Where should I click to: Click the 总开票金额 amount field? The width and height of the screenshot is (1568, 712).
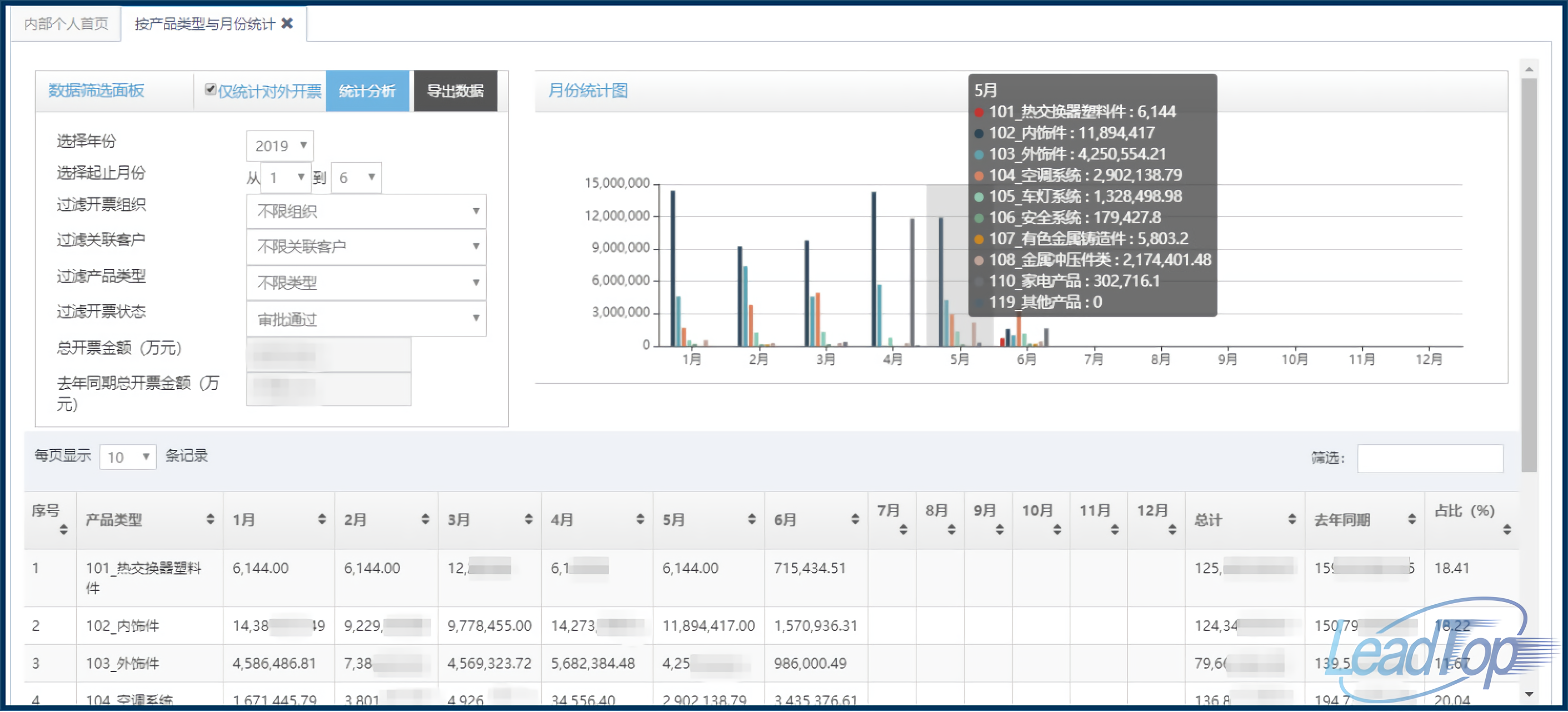(x=329, y=355)
